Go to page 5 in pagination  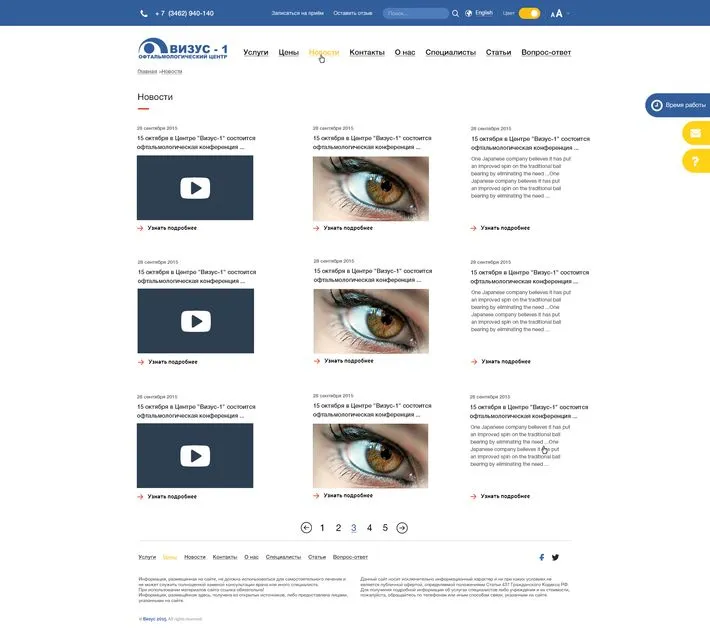click(385, 528)
